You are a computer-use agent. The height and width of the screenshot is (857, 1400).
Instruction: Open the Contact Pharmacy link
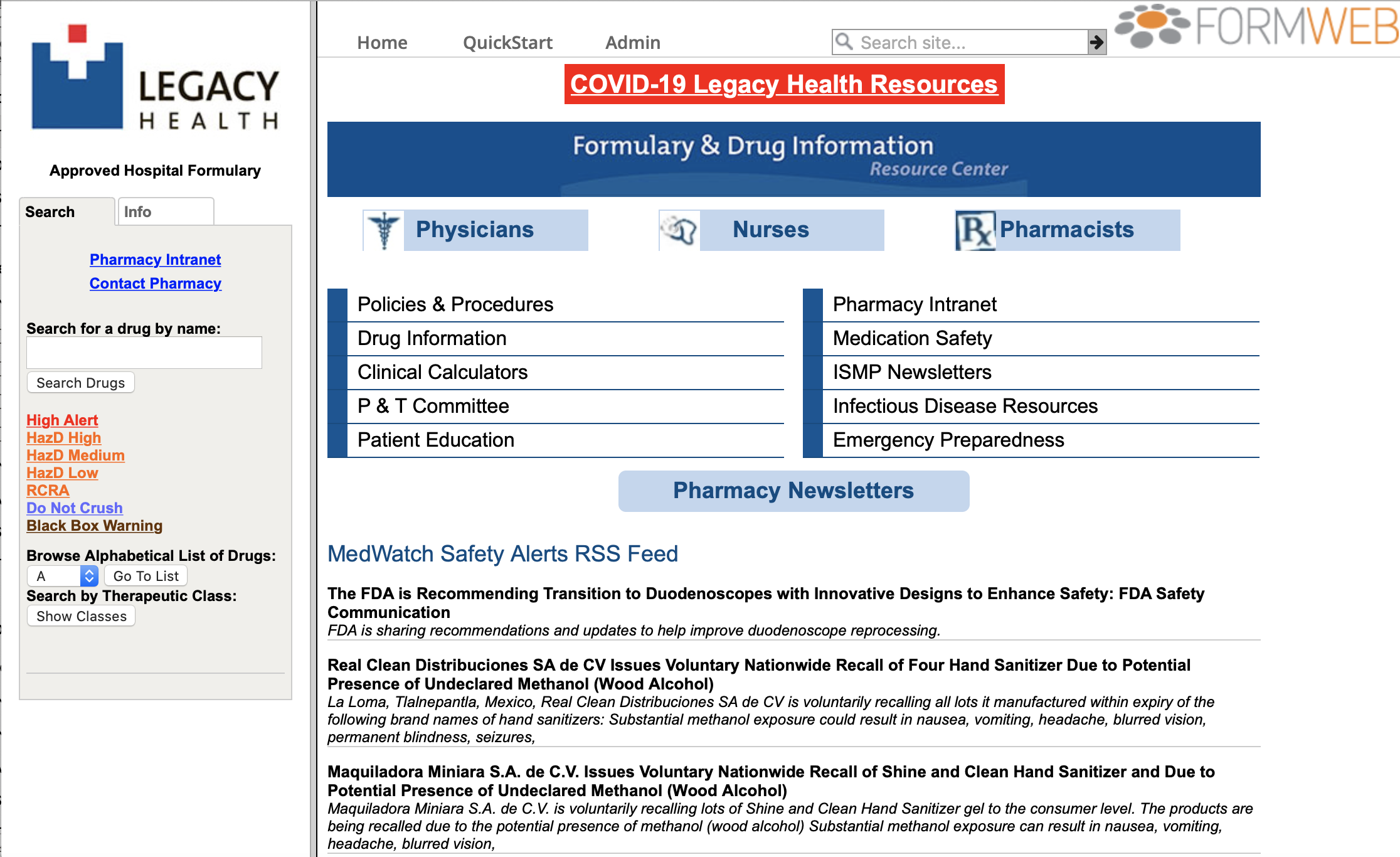click(155, 284)
